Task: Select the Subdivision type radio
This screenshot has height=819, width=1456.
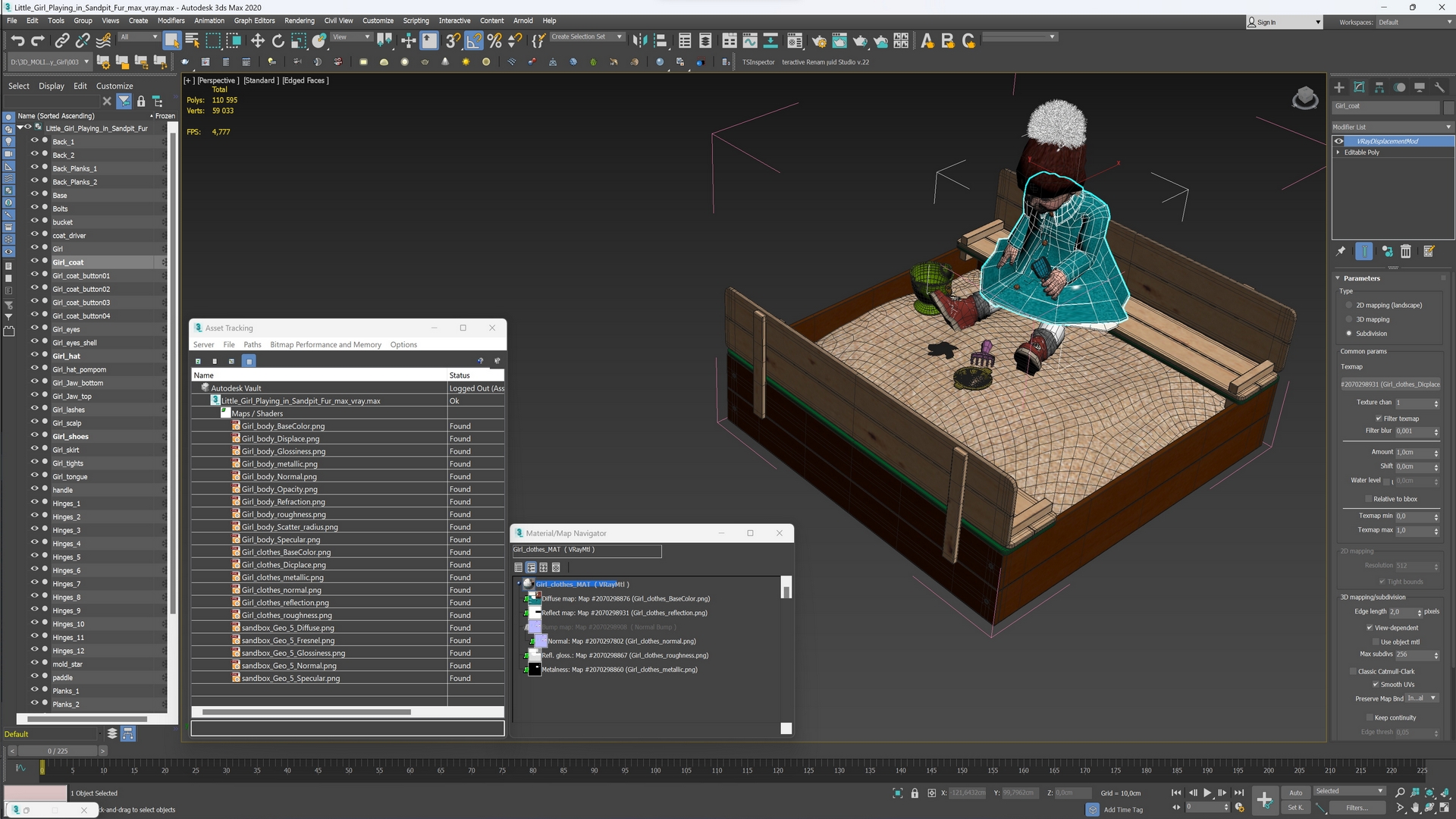Action: click(1349, 334)
